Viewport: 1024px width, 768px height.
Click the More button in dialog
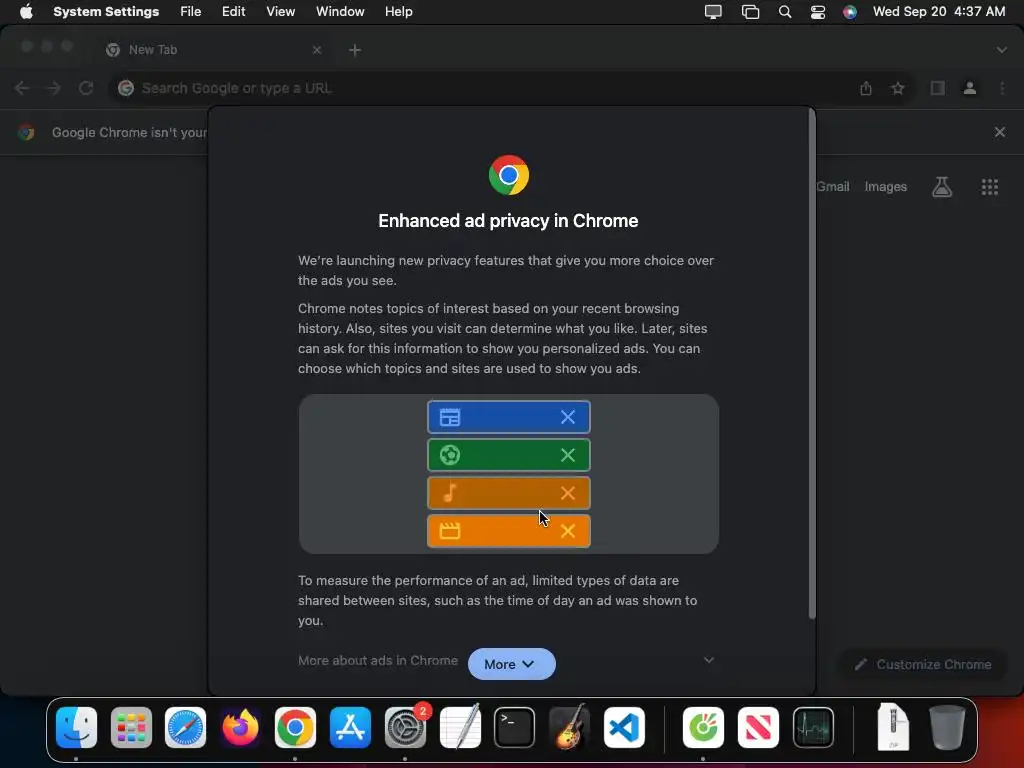(x=511, y=664)
